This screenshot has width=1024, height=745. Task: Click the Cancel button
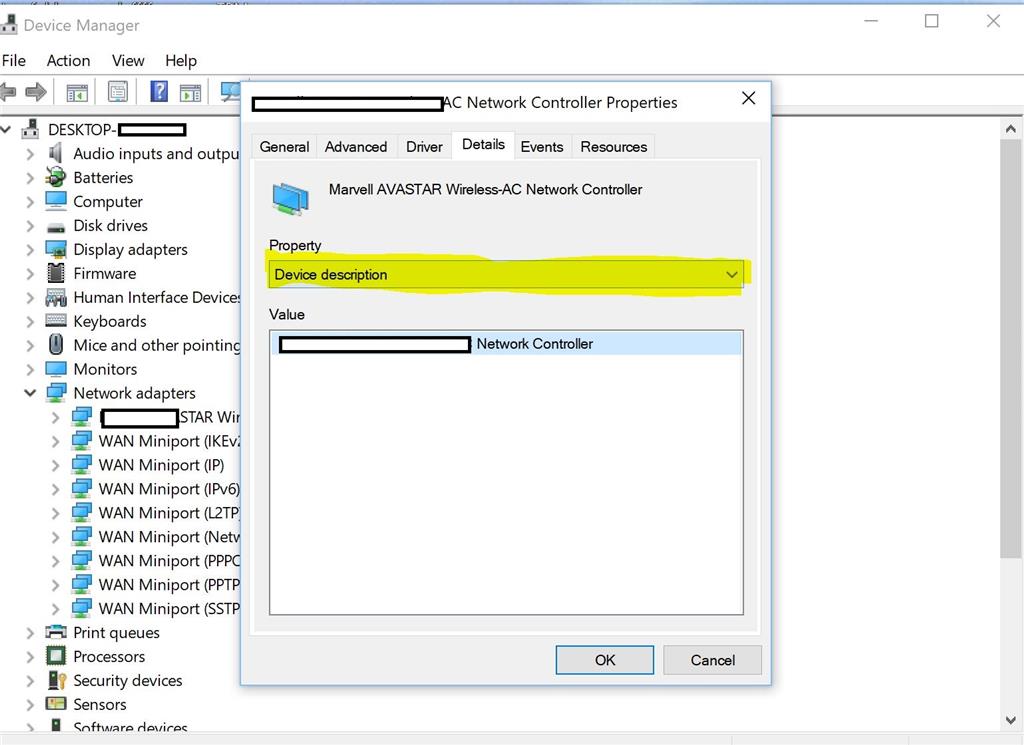point(712,660)
